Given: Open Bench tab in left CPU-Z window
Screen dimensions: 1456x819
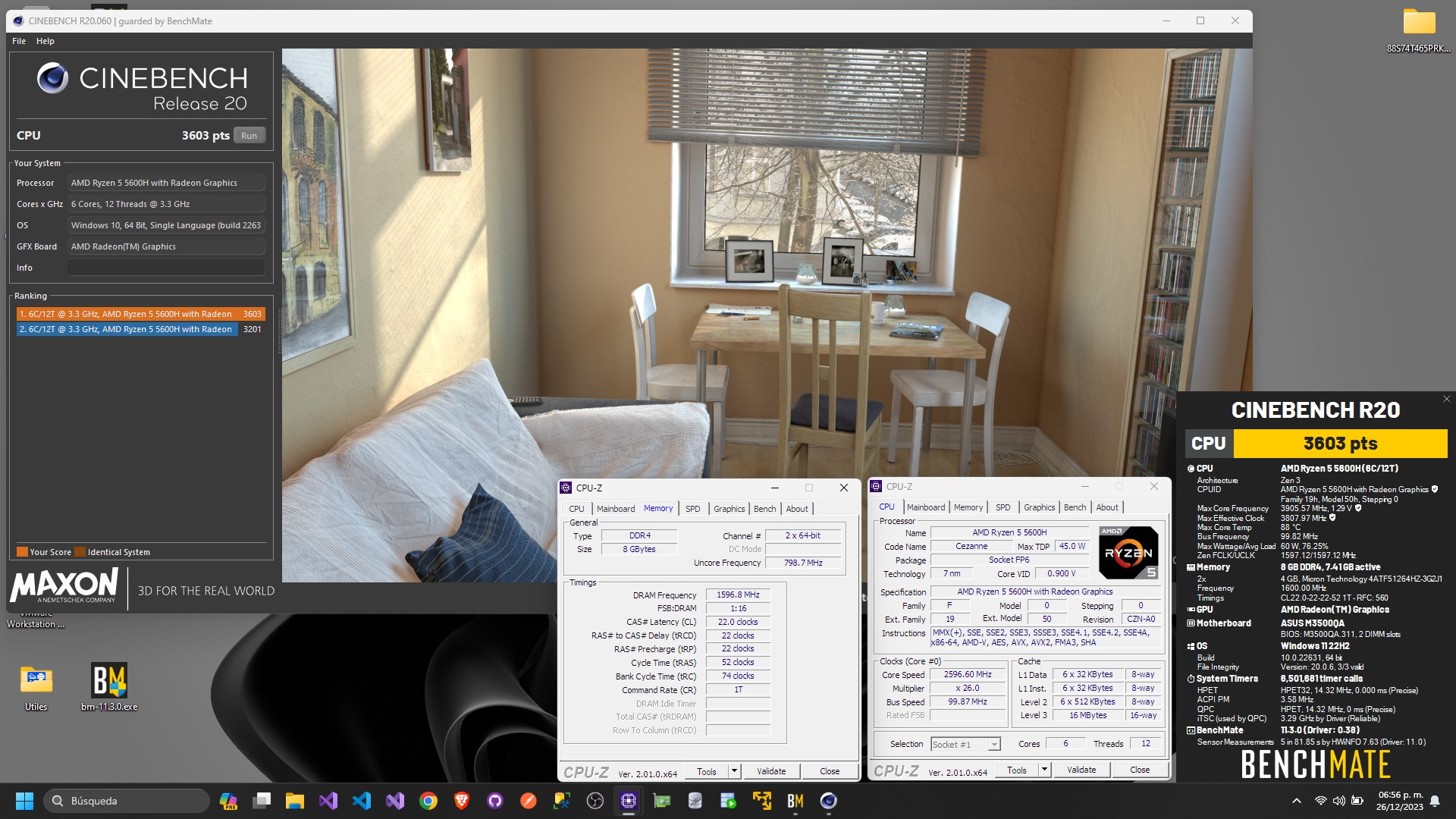Looking at the screenshot, I should pos(764,509).
